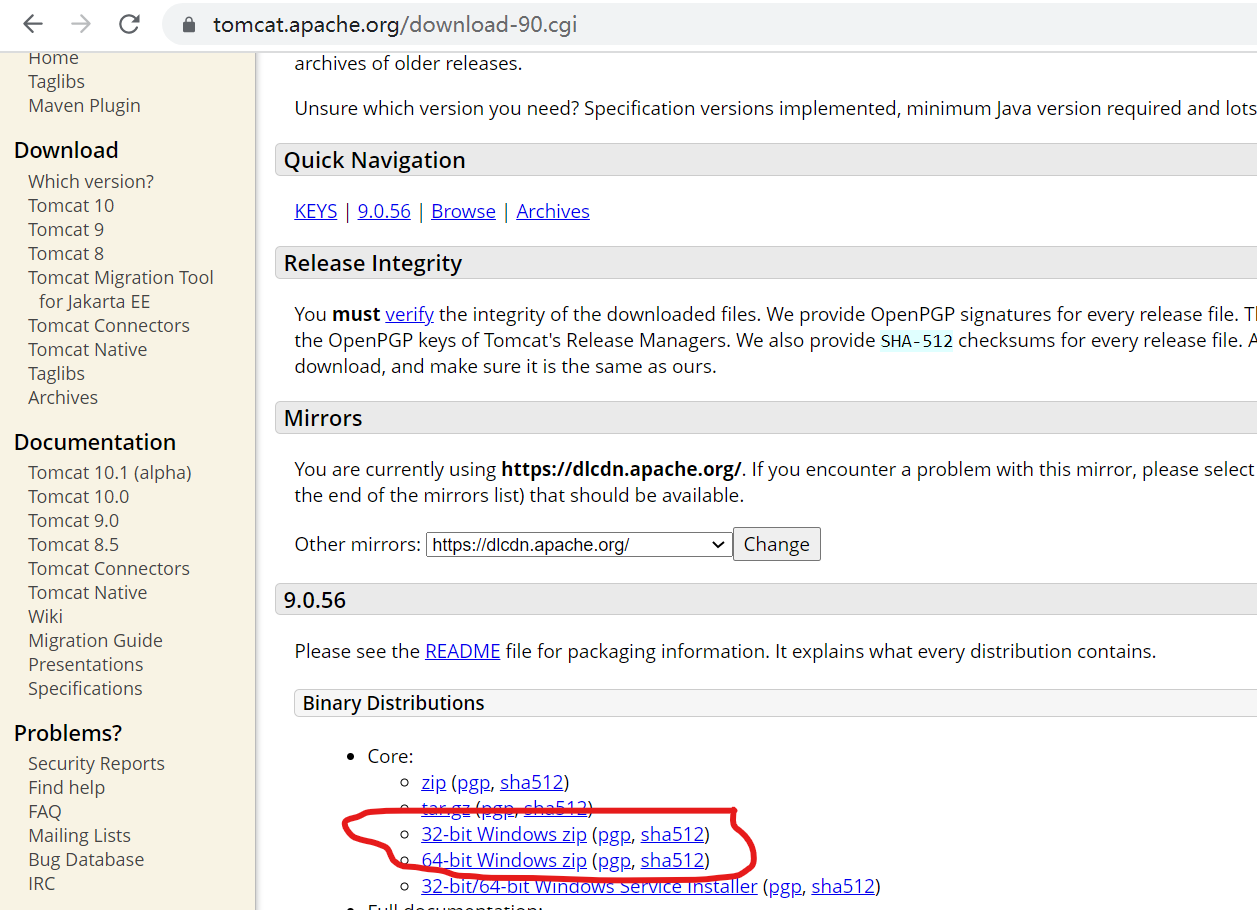Open pgp link for Windows Service Installer
The image size is (1257, 910).
pos(785,886)
